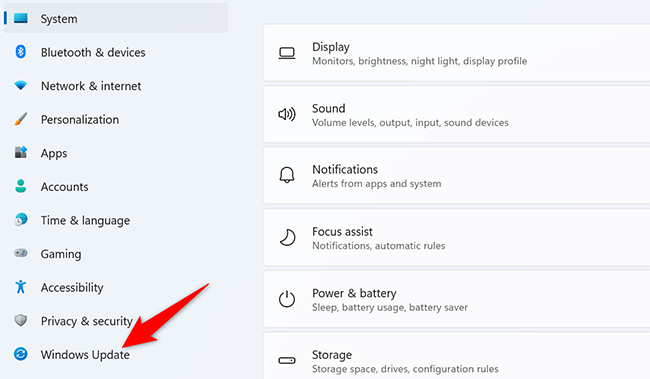The height and width of the screenshot is (379, 650).
Task: Click 'Notifications, automatic rules' description
Action: coord(378,246)
